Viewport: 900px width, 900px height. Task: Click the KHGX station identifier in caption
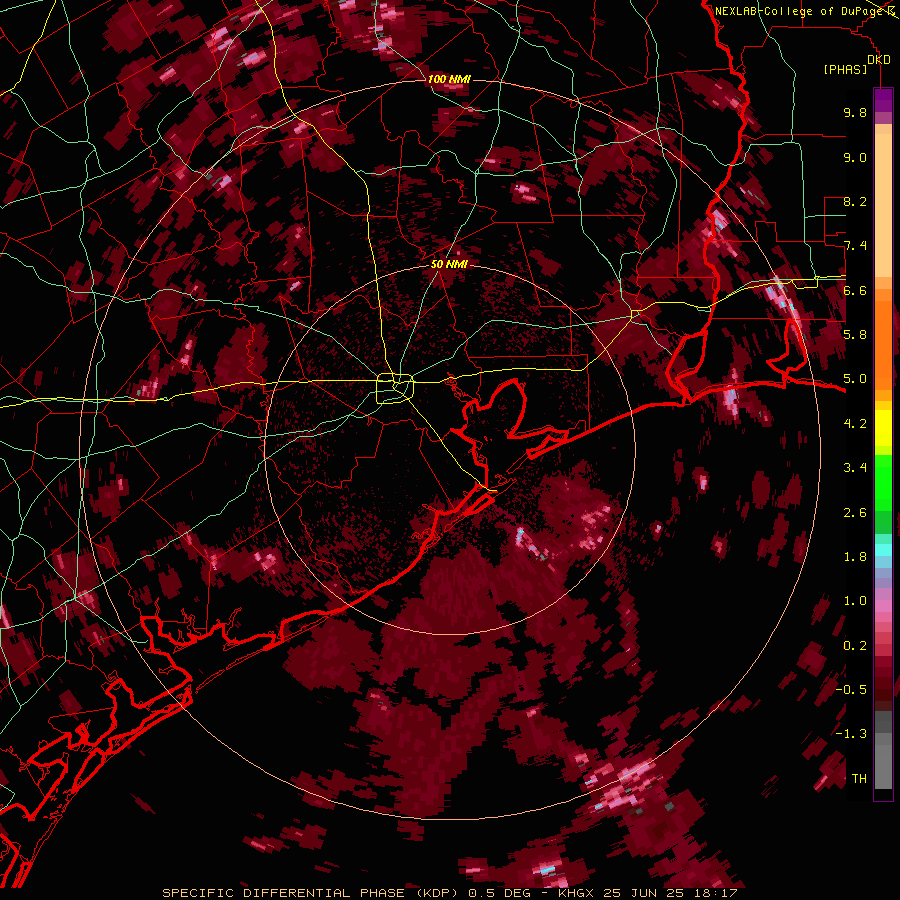578,893
